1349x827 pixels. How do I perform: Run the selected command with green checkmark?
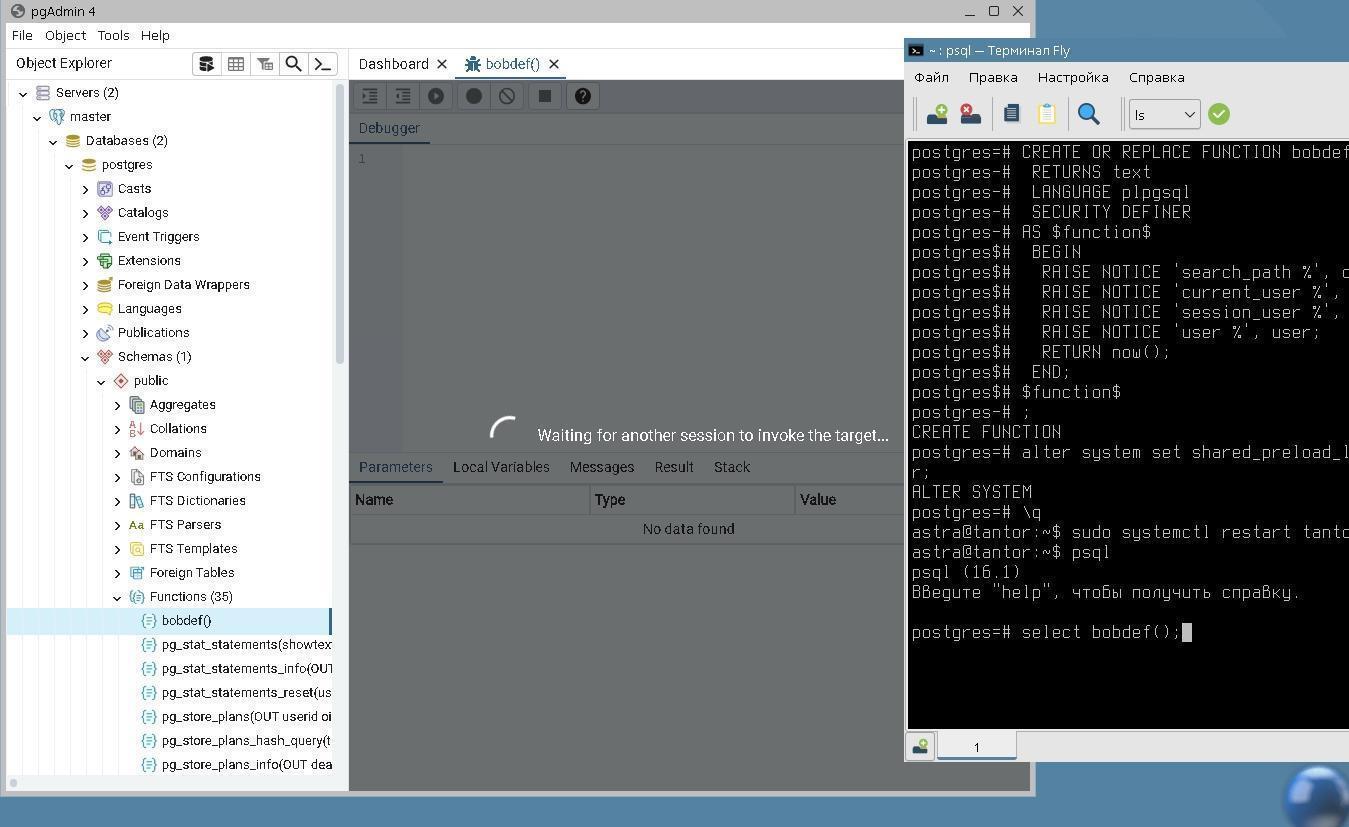[x=1218, y=114]
